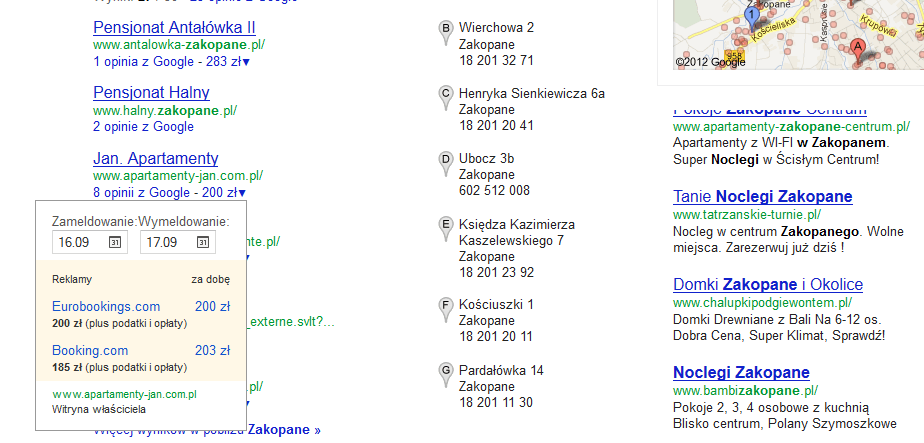Screen dimensions: 924x443
Task: Open calendar icon in check-in date field
Action: (x=114, y=243)
